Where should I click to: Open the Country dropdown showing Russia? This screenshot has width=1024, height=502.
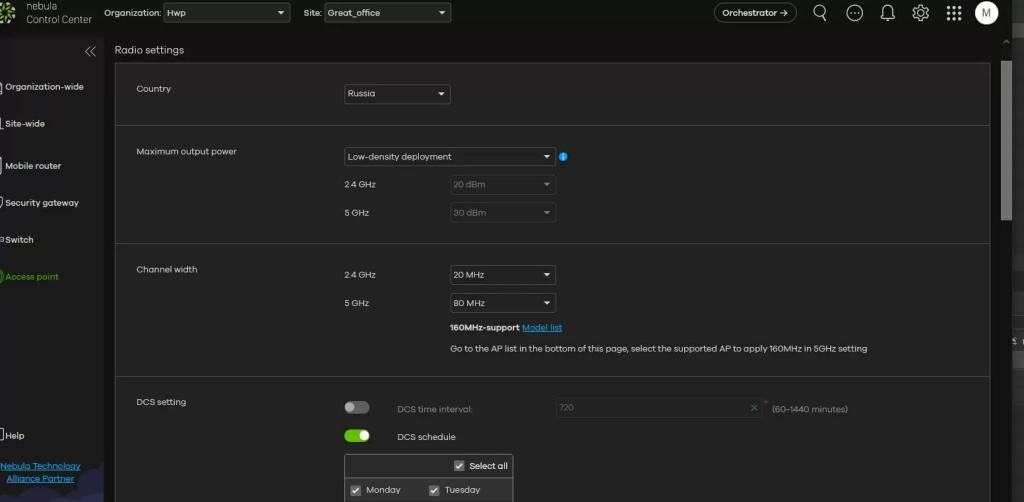[397, 94]
